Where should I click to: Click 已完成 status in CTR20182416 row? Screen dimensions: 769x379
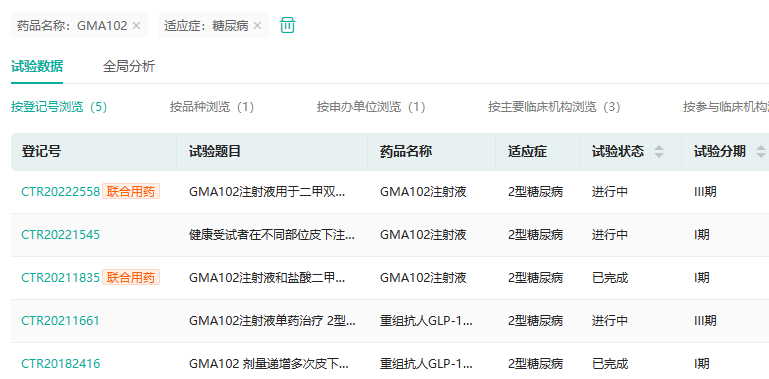click(610, 364)
